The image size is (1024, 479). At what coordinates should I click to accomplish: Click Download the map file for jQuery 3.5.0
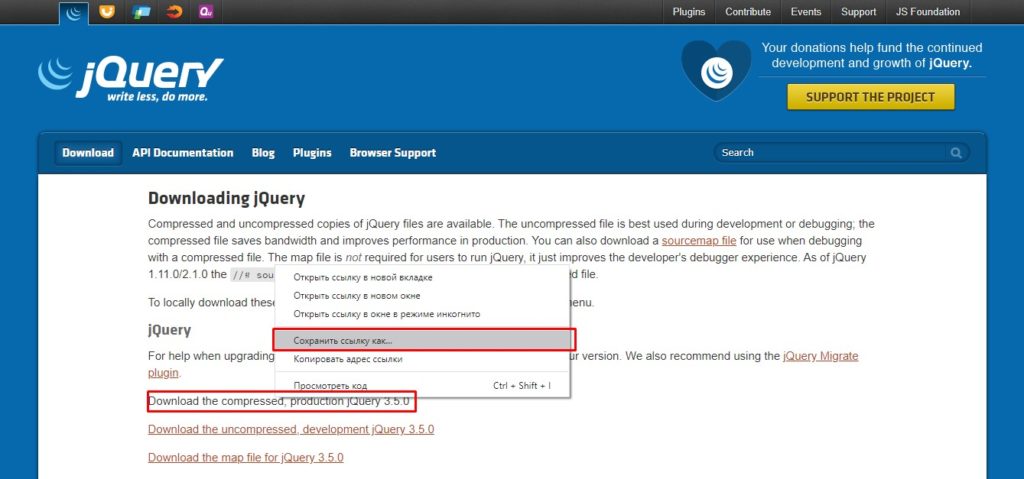coord(246,457)
